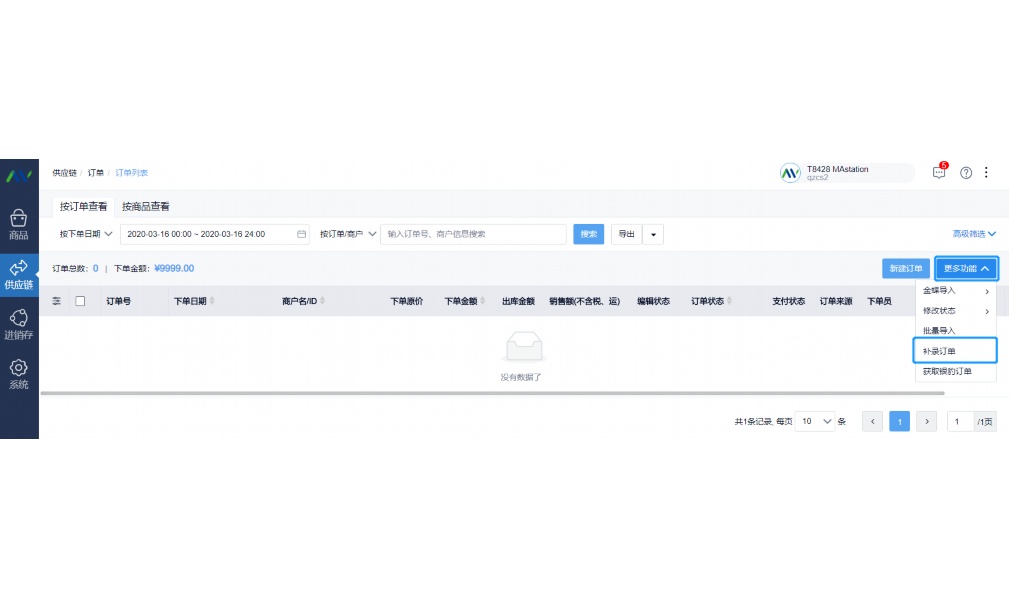
Task: Select the 供应链 (Supply Chain) sidebar icon
Action: click(19, 271)
